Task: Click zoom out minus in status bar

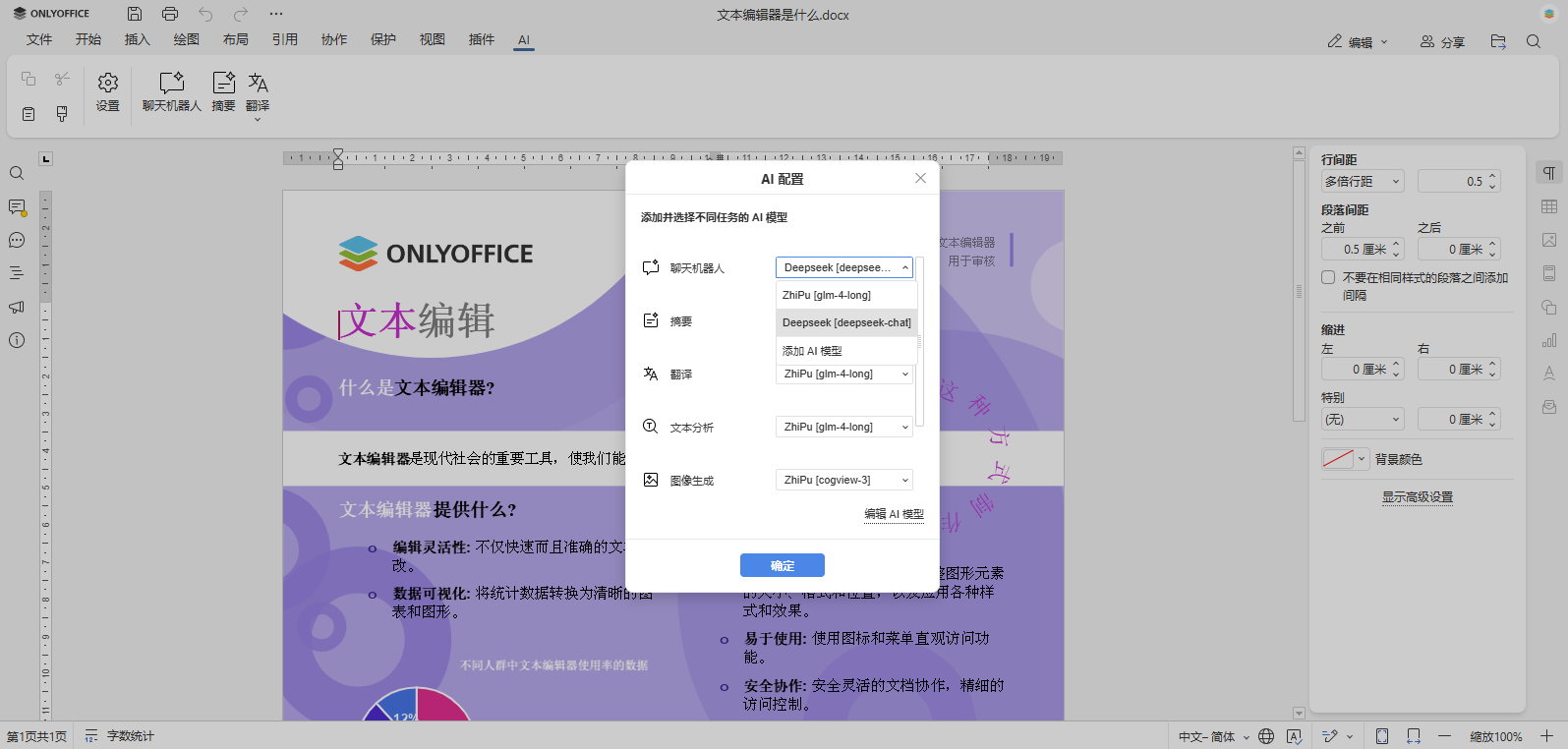Action: pyautogui.click(x=1444, y=736)
